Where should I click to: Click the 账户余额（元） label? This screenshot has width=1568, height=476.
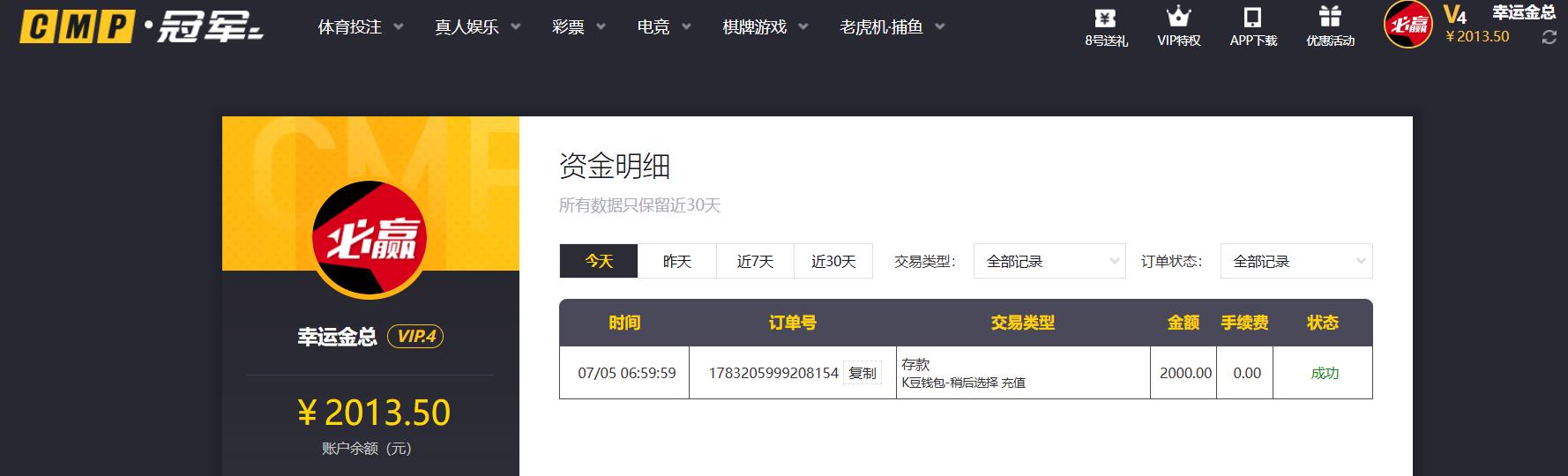(367, 449)
